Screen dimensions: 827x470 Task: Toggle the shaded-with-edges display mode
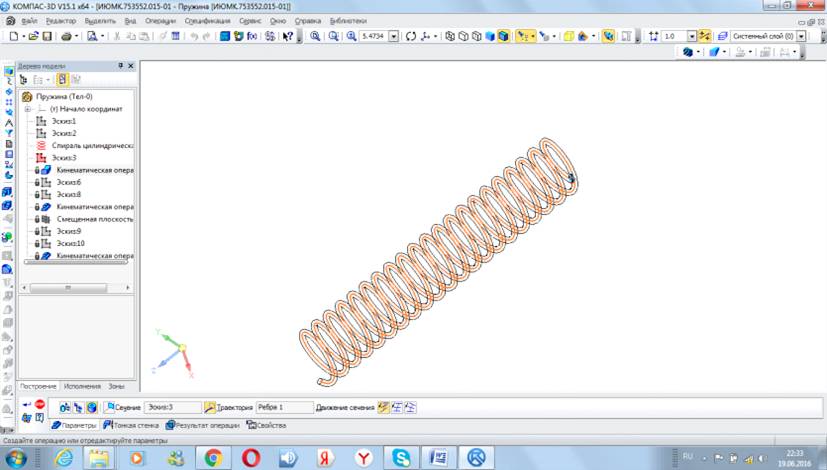(504, 36)
